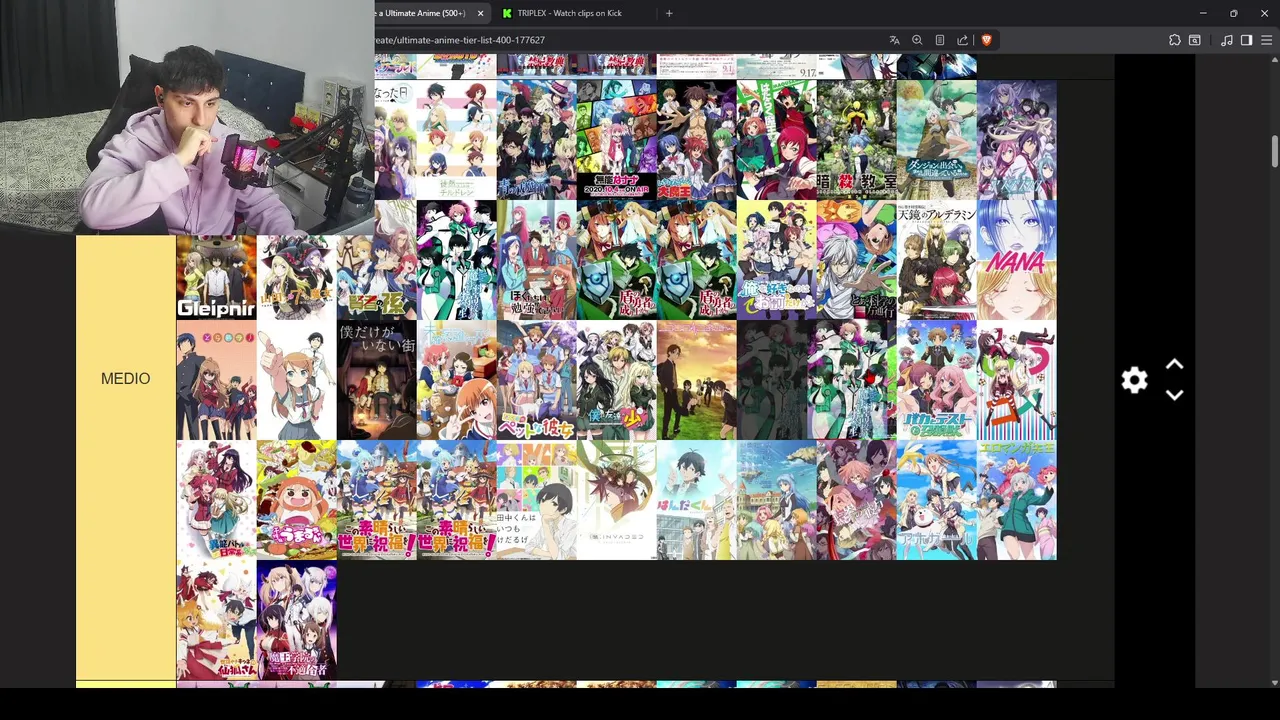Toggle the browser sidebar panel icon

coord(1246,40)
